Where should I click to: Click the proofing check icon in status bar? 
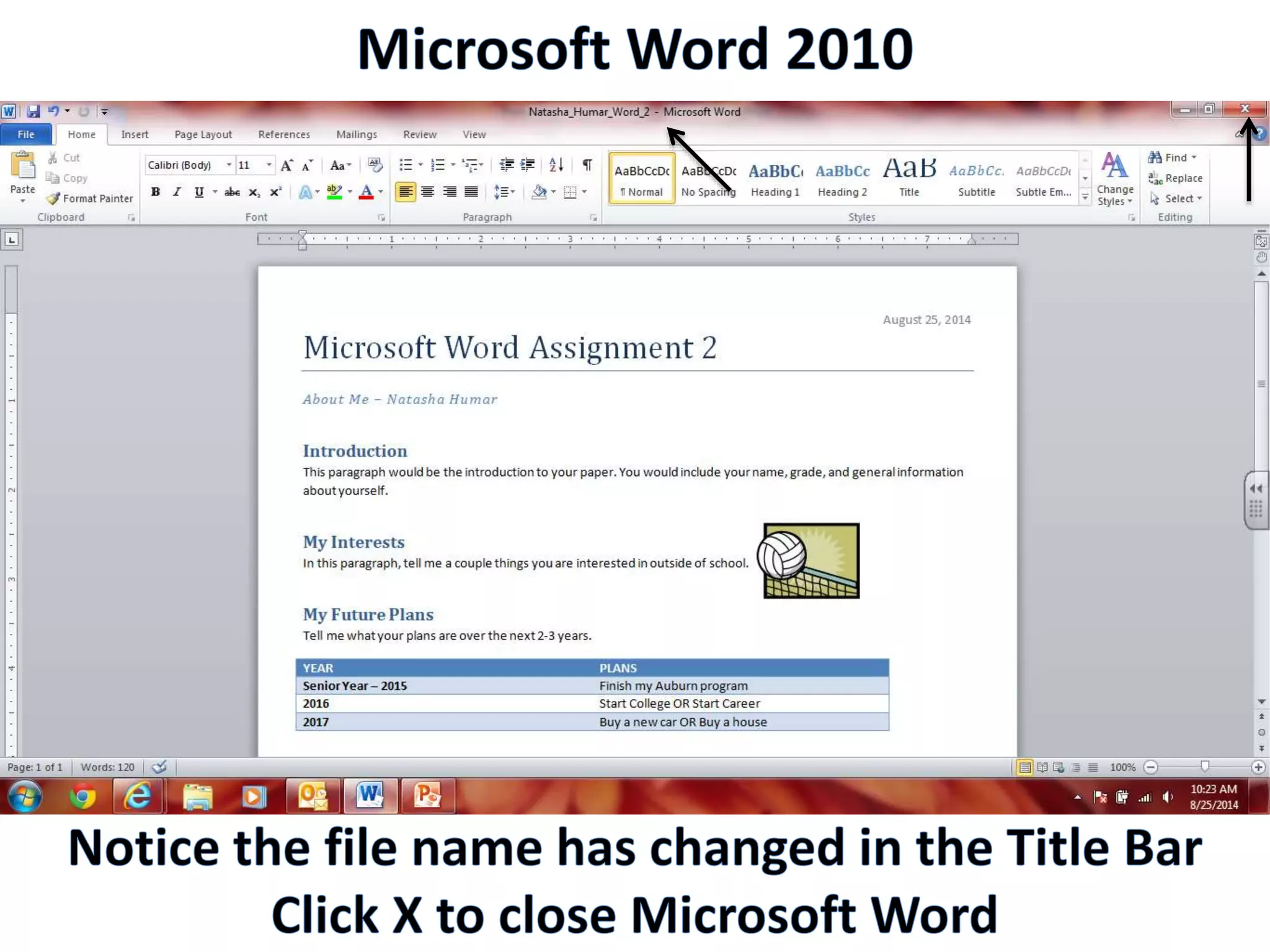click(x=159, y=767)
